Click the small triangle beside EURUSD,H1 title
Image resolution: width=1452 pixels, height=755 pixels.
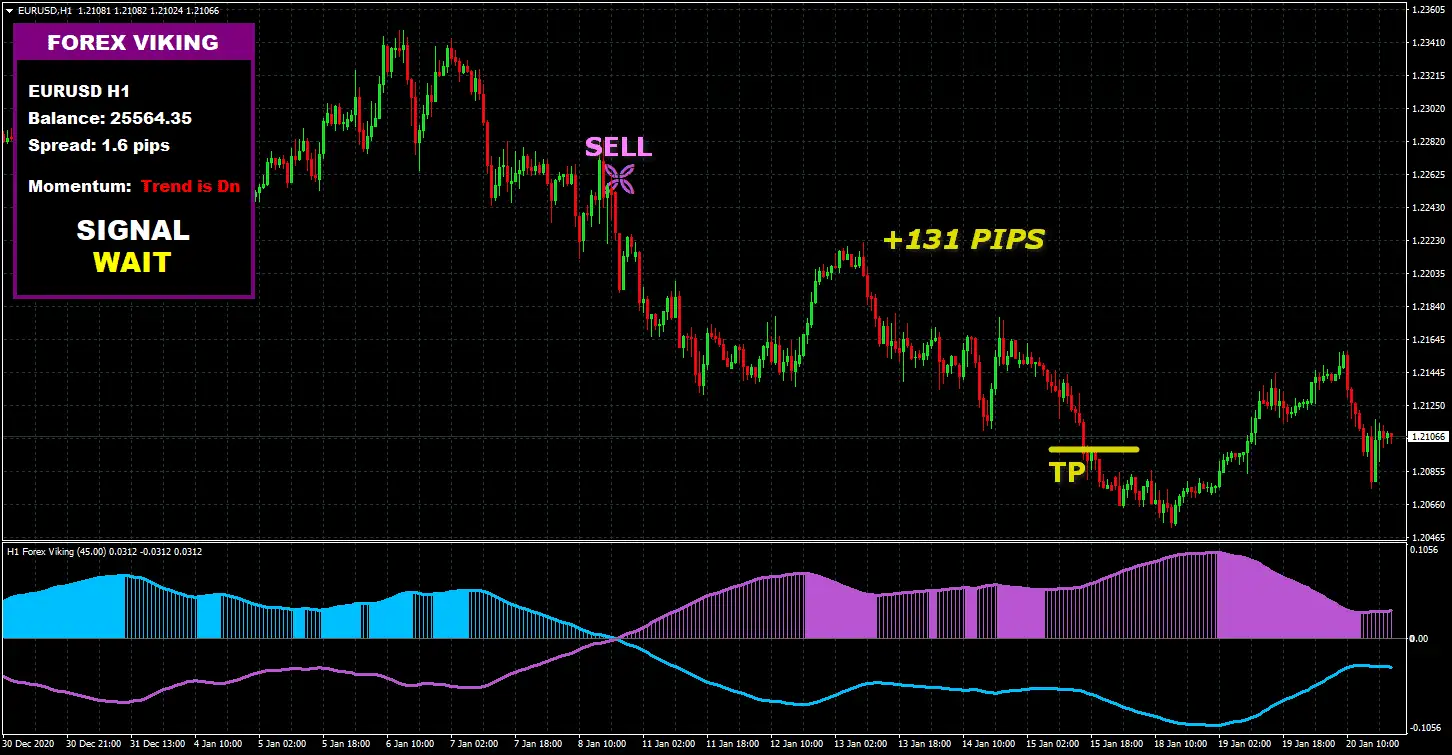9,10
